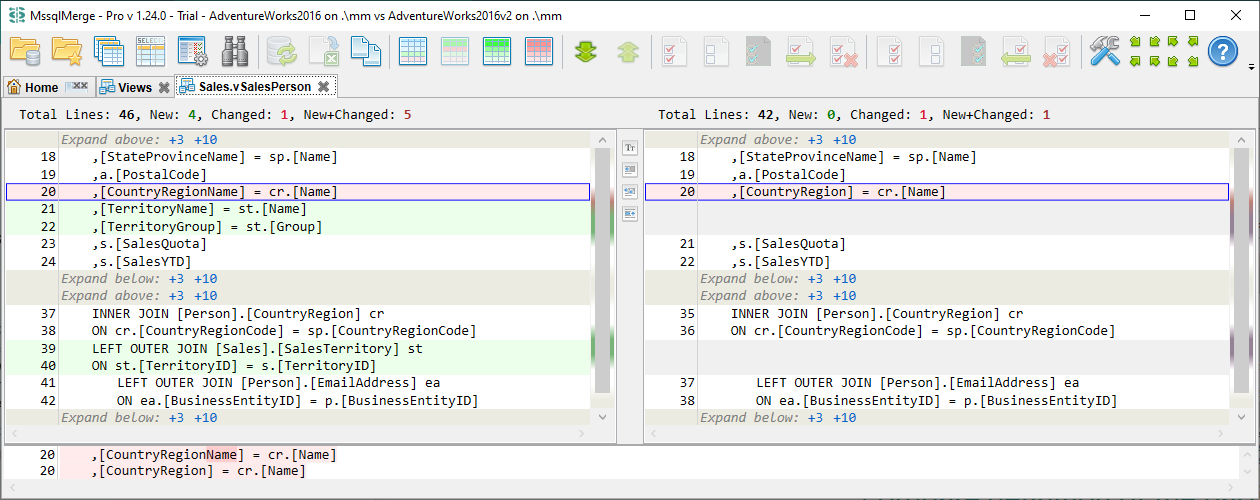1260x500 pixels.
Task: Click left-side checklist with red X icon
Action: click(x=844, y=51)
